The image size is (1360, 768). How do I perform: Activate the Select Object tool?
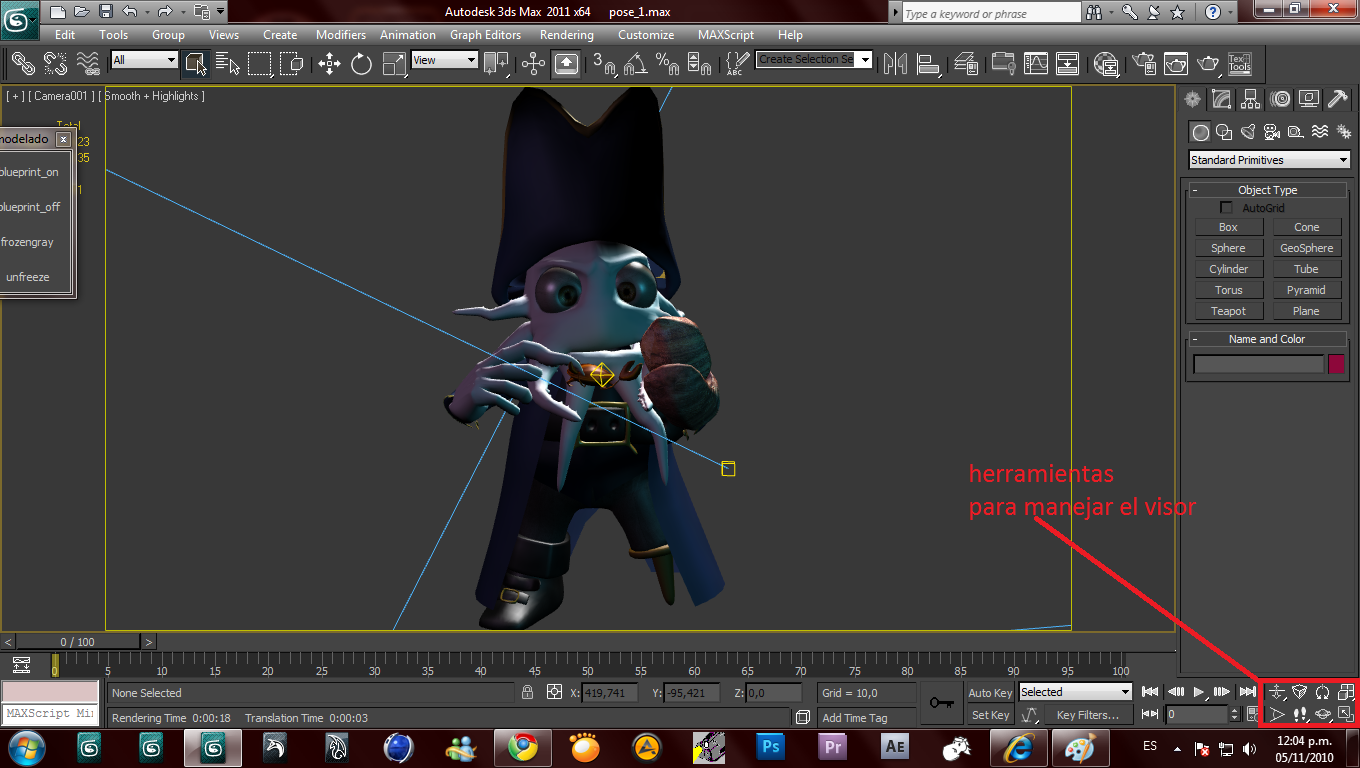pos(196,64)
